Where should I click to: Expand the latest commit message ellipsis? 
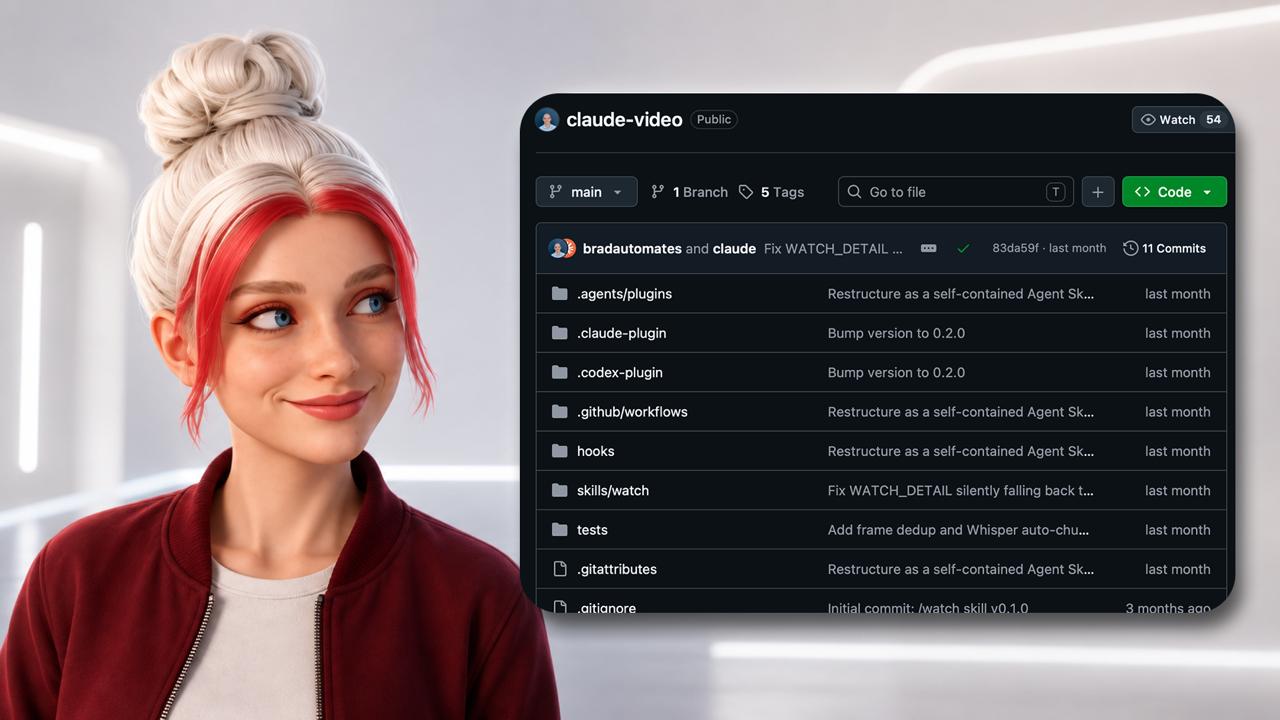928,248
